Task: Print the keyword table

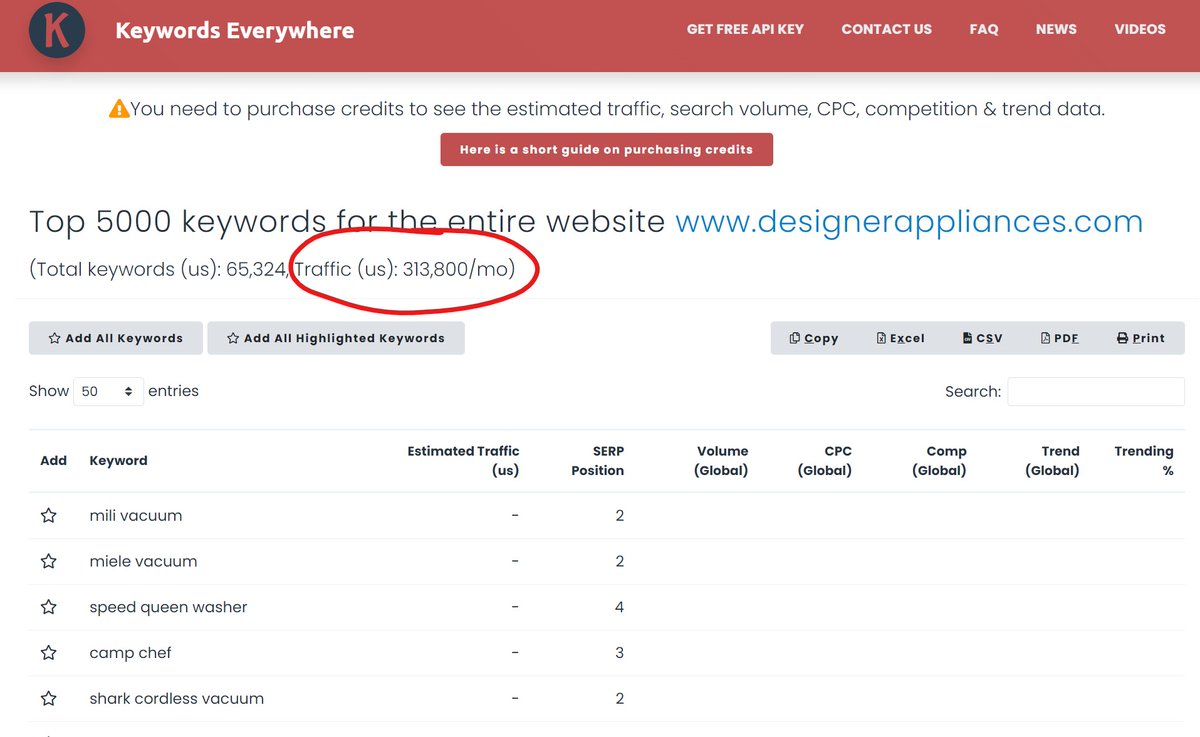Action: click(x=1141, y=338)
